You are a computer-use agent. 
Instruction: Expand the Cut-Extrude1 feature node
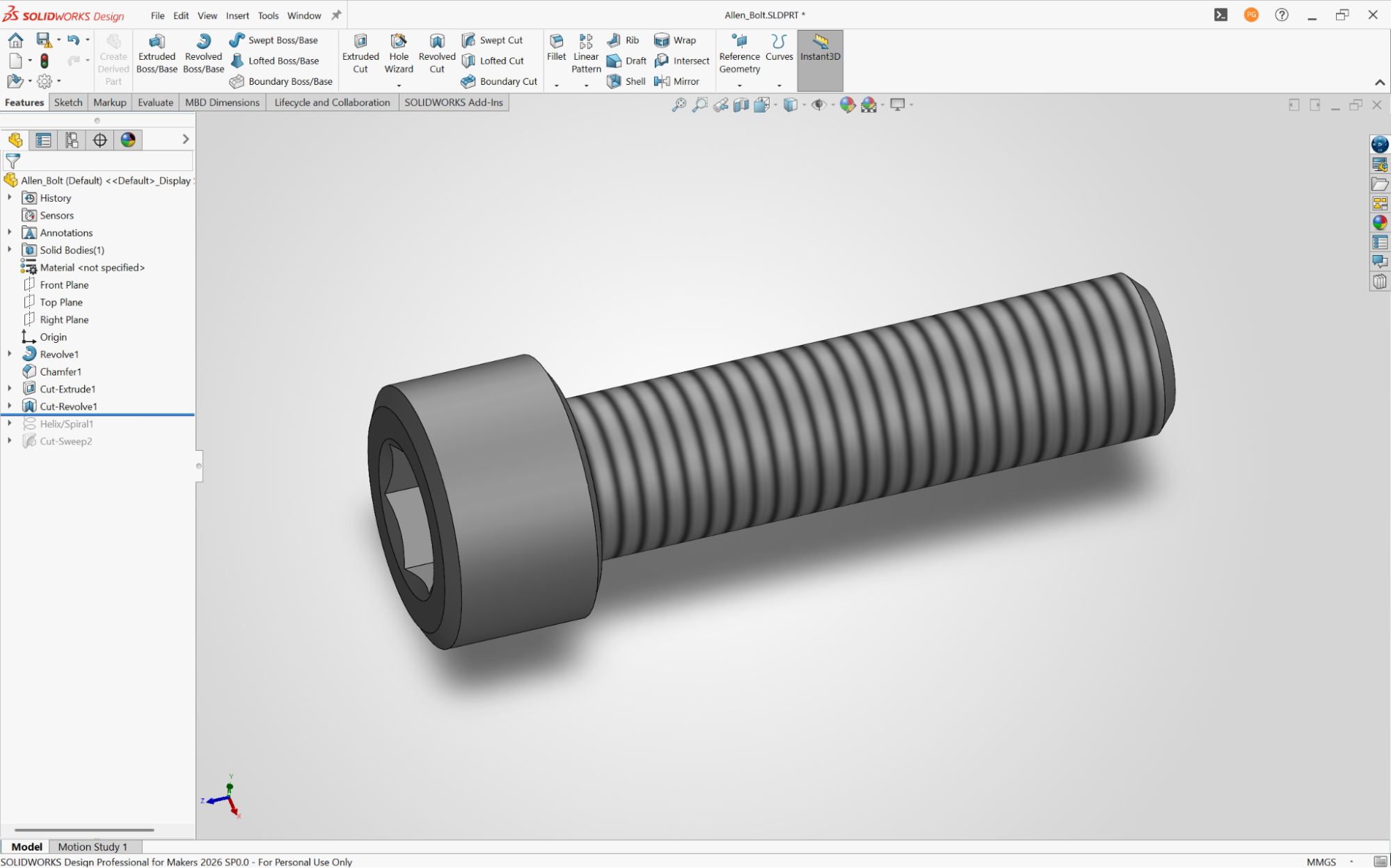pos(10,389)
